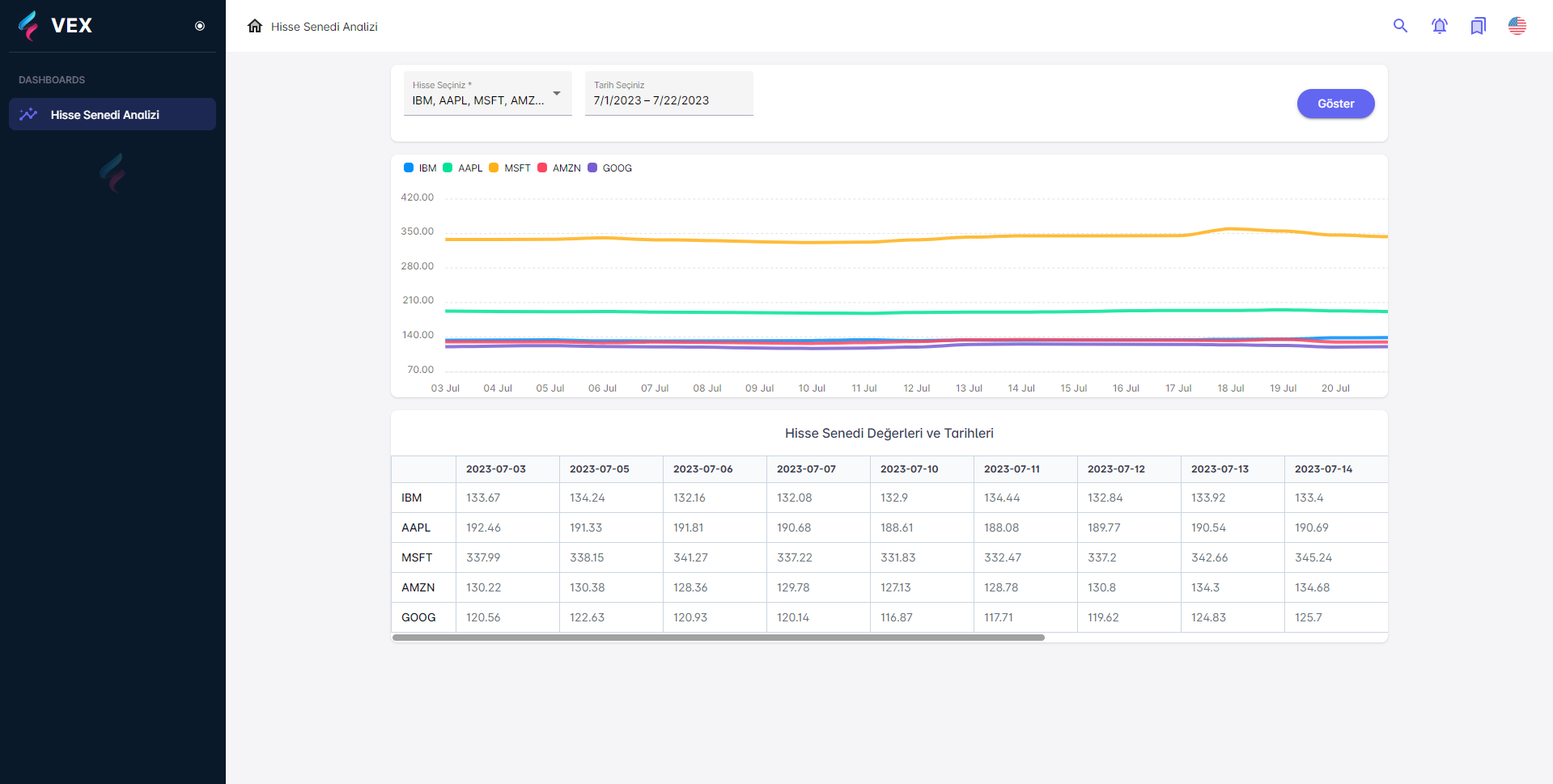Click the Göster button
The image size is (1553, 784).
click(x=1335, y=104)
